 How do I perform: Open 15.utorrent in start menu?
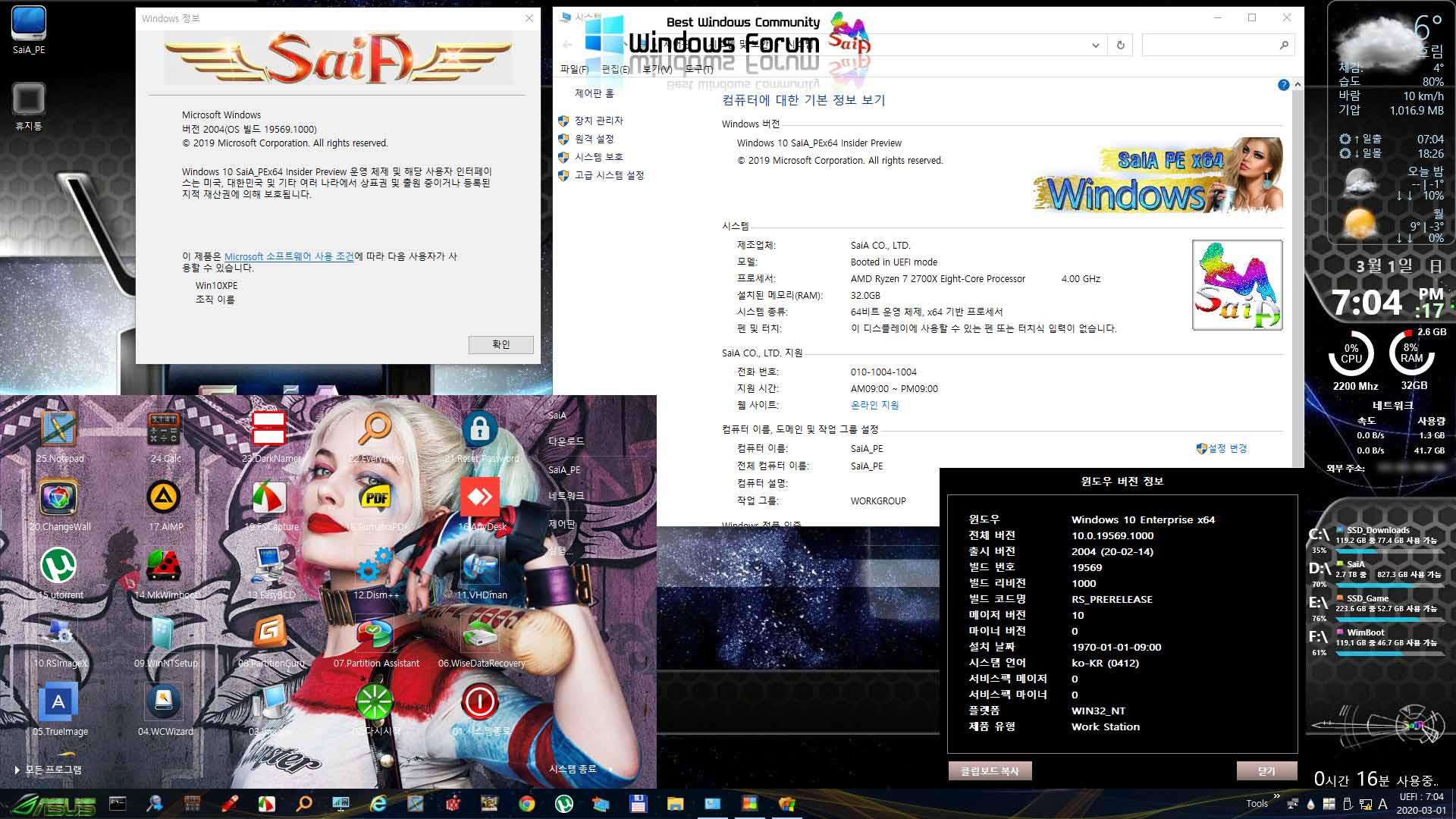58,566
